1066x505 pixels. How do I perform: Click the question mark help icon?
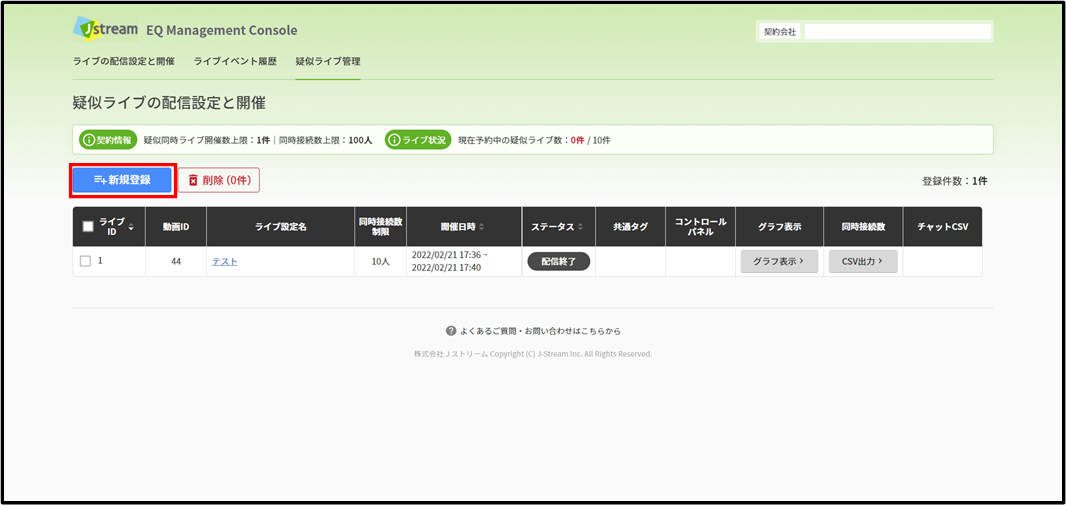coord(450,331)
